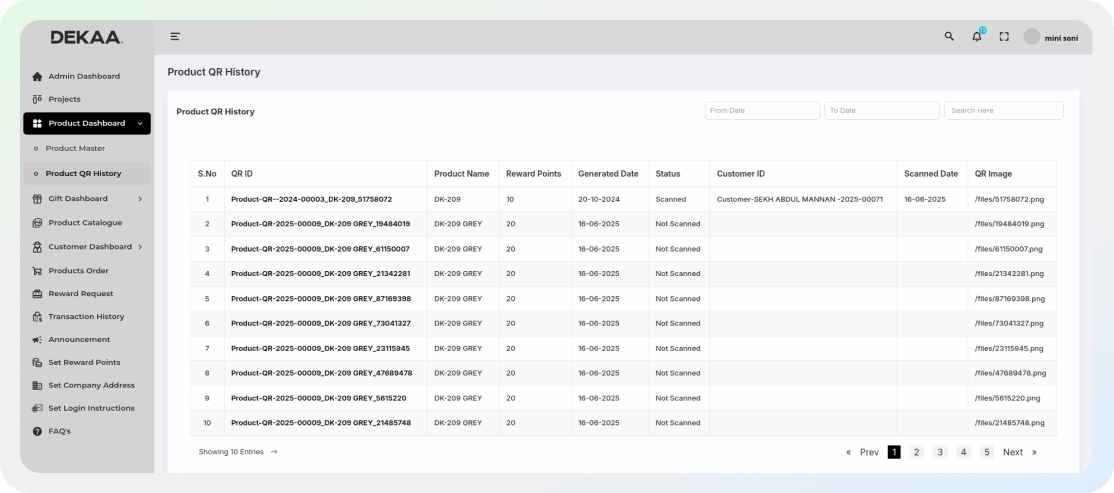This screenshot has width=1114, height=493.
Task: Go to pagination page 2
Action: click(916, 453)
